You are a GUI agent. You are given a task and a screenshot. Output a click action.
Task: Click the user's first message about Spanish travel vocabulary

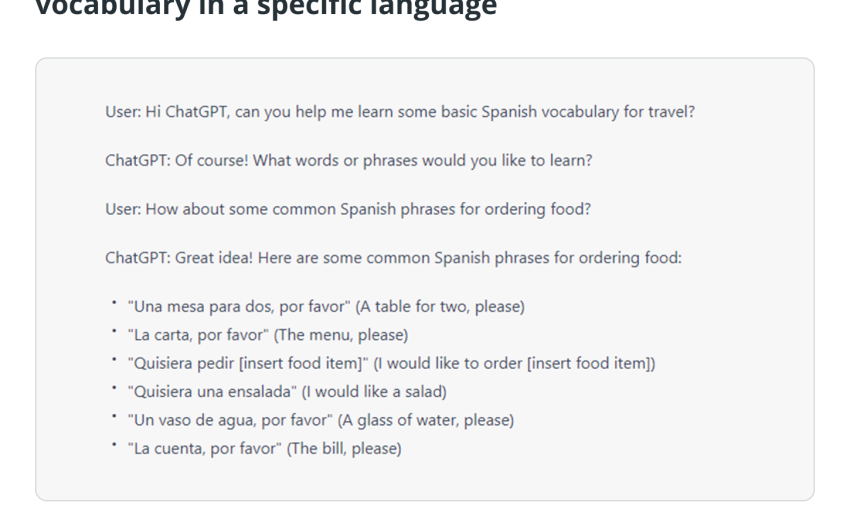[x=400, y=112]
